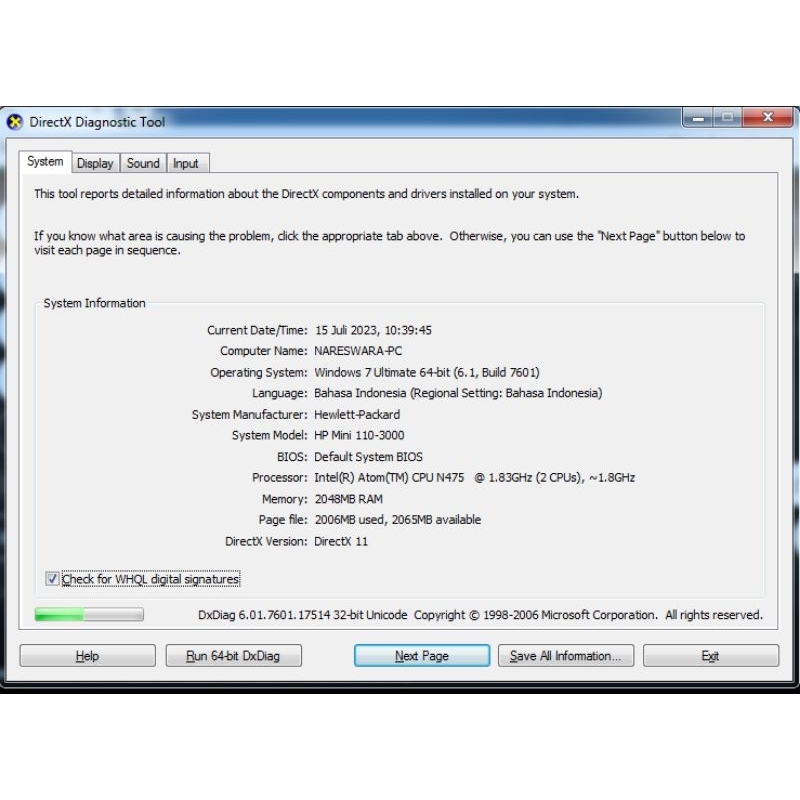Click the System Information group label

94,303
